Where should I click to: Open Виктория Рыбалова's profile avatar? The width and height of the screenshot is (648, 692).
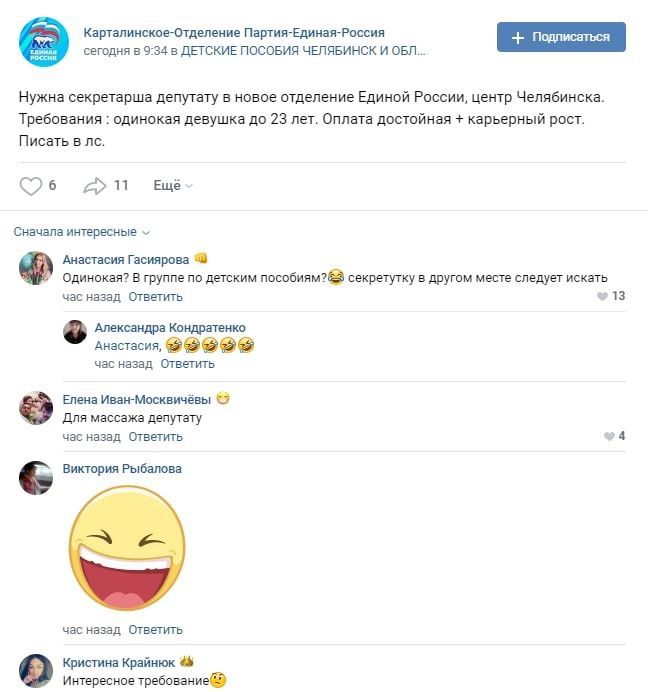pyautogui.click(x=36, y=478)
